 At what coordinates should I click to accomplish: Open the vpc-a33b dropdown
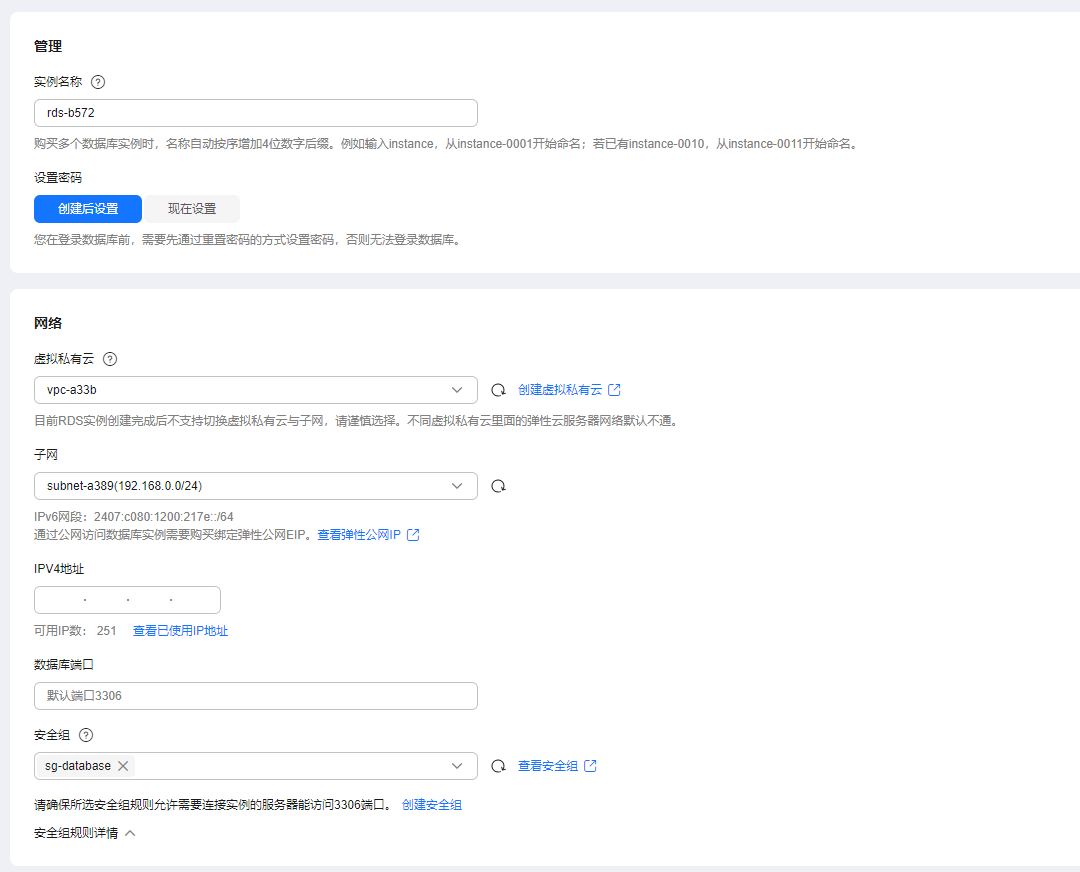coord(256,390)
